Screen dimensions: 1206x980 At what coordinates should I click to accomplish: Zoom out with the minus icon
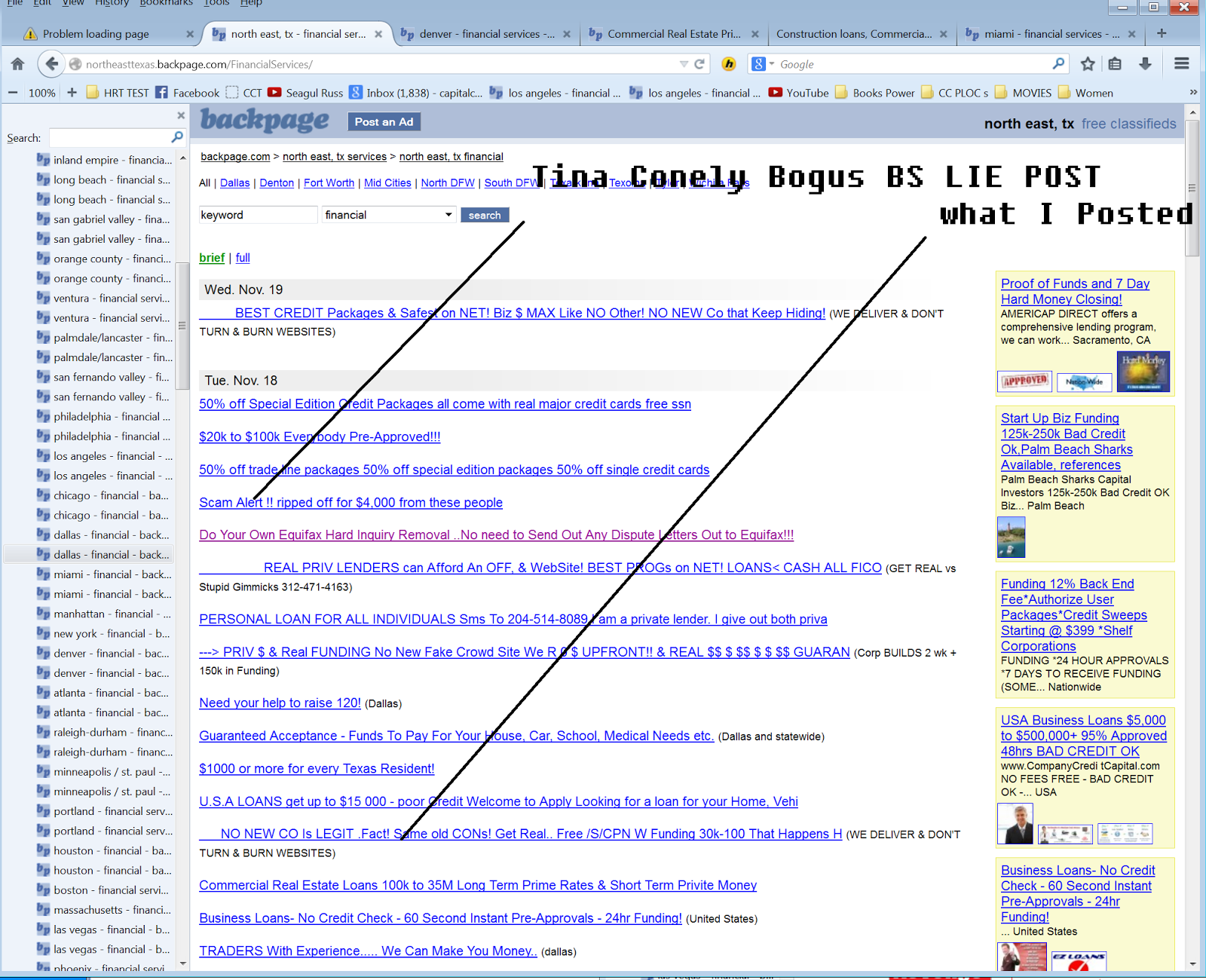pos(13,93)
